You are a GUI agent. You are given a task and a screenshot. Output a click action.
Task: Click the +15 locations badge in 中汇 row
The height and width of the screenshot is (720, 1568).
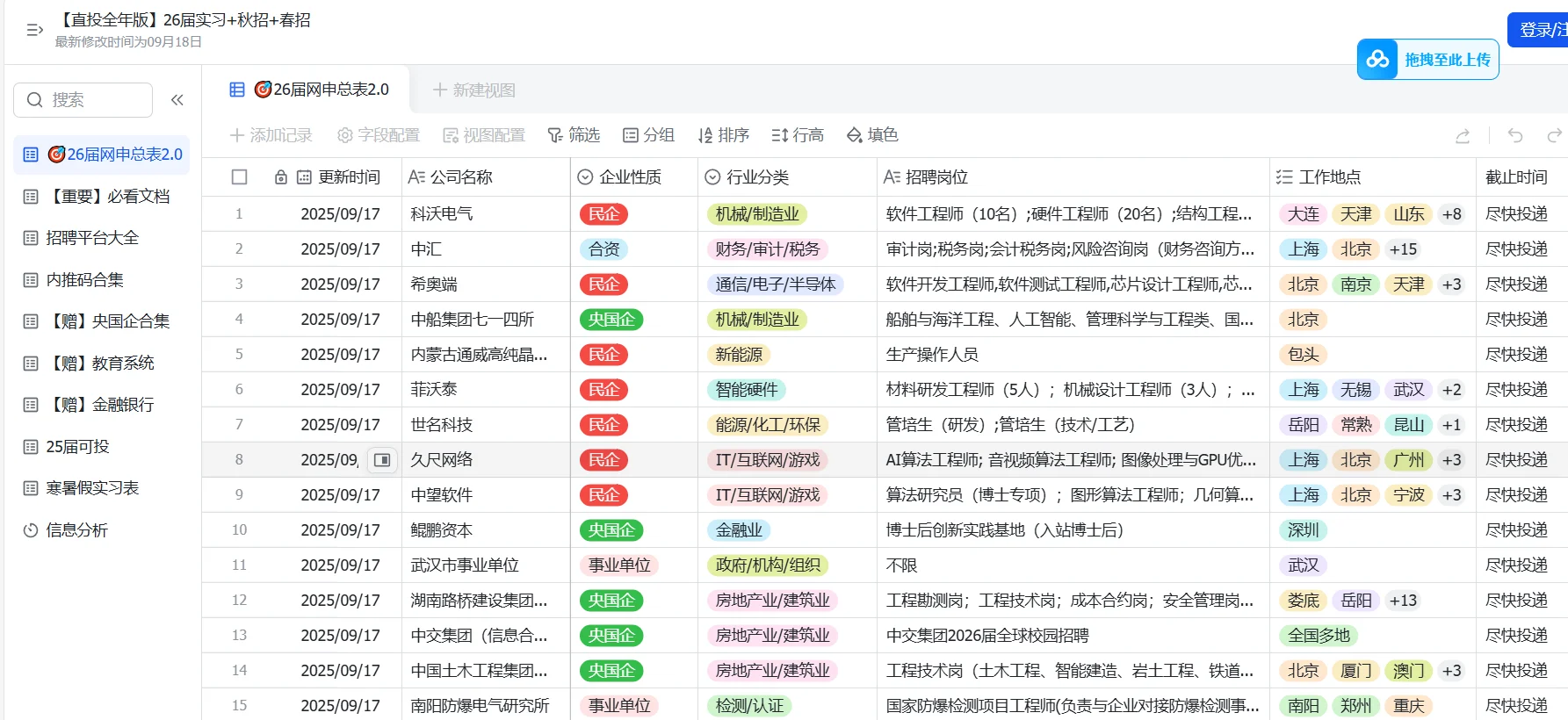(x=1403, y=249)
